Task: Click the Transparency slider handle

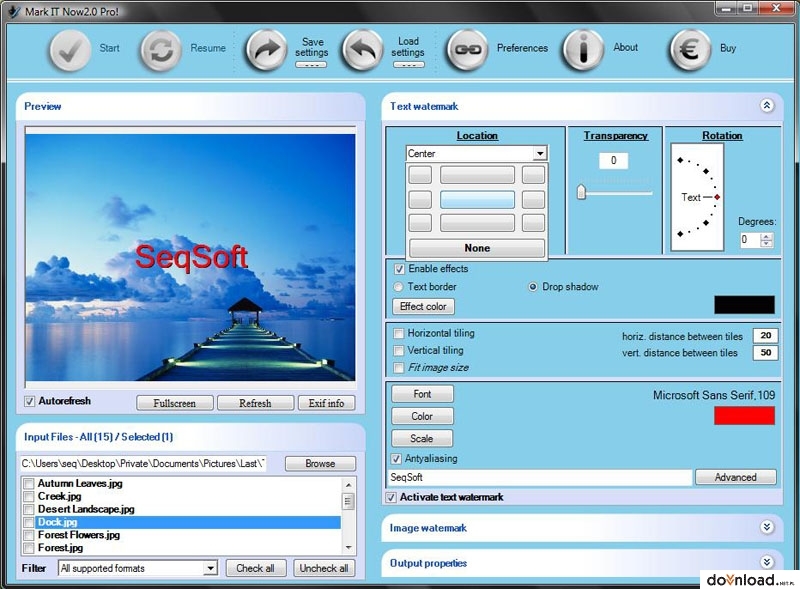Action: click(x=581, y=192)
